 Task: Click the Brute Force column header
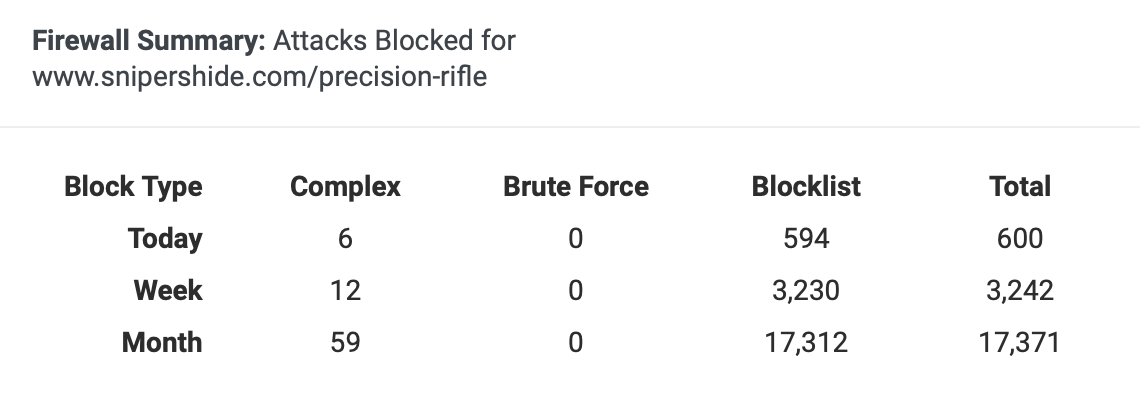(x=576, y=187)
